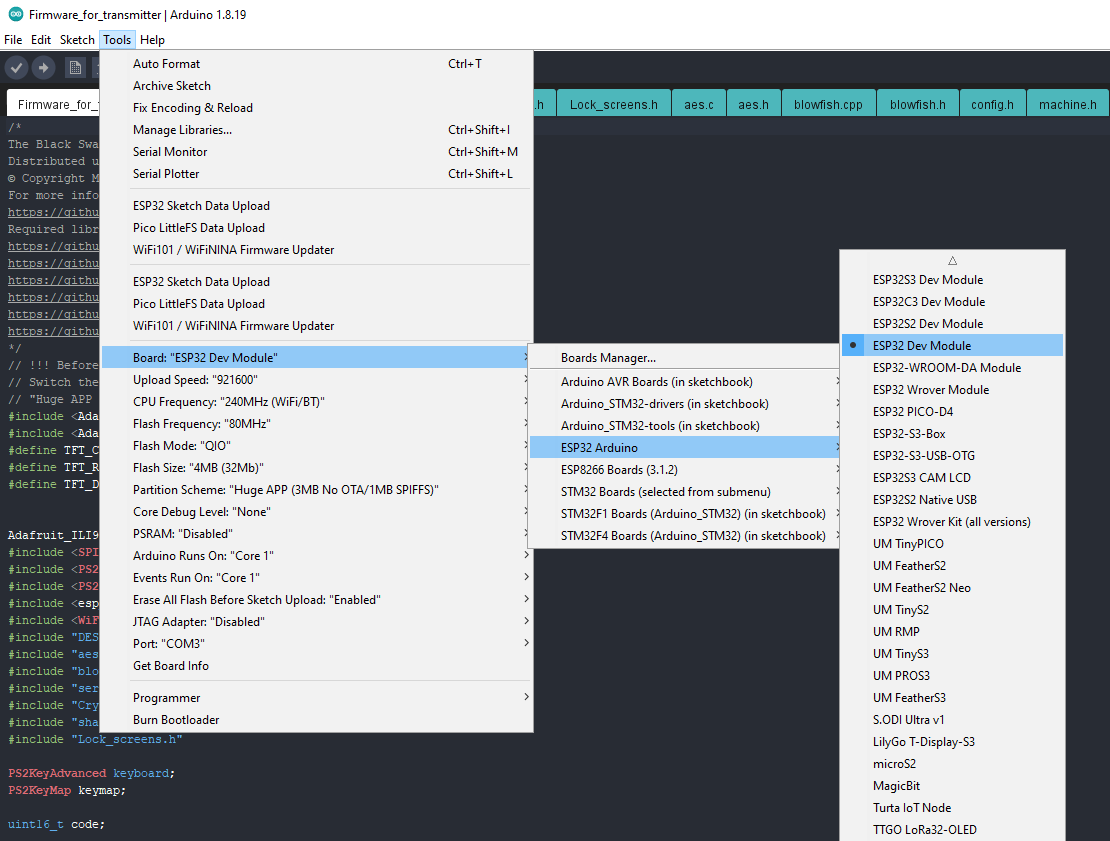Open ESP8266 Boards (3.1.2) submenu
This screenshot has width=1110, height=841.
pyautogui.click(x=685, y=469)
